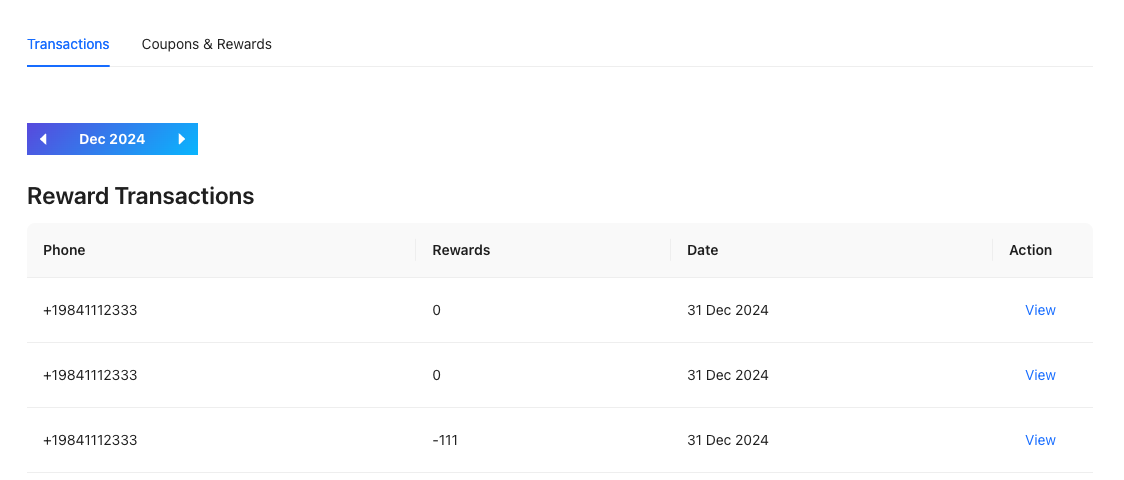Click the date in first transaction row
The height and width of the screenshot is (480, 1124).
coord(728,310)
